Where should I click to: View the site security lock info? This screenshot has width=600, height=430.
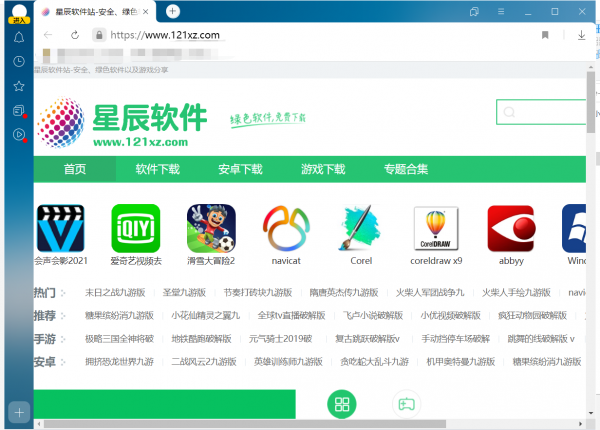point(99,35)
